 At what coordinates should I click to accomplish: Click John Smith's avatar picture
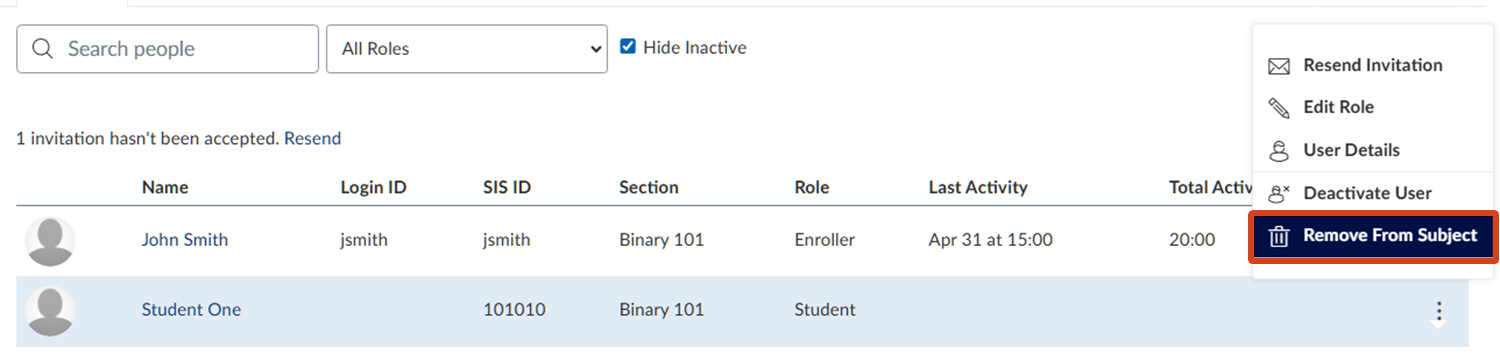[x=50, y=241]
